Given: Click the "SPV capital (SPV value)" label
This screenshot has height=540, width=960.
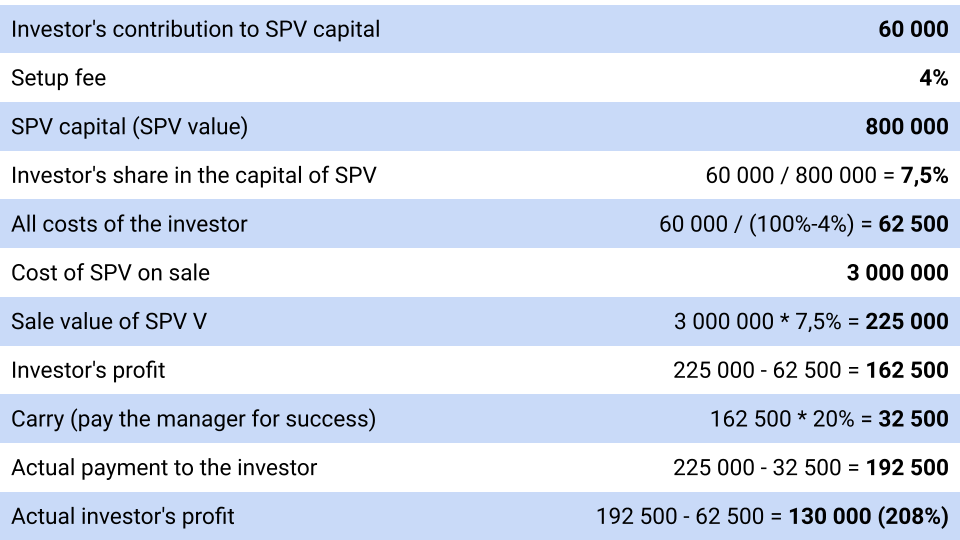Looking at the screenshot, I should (x=129, y=127).
